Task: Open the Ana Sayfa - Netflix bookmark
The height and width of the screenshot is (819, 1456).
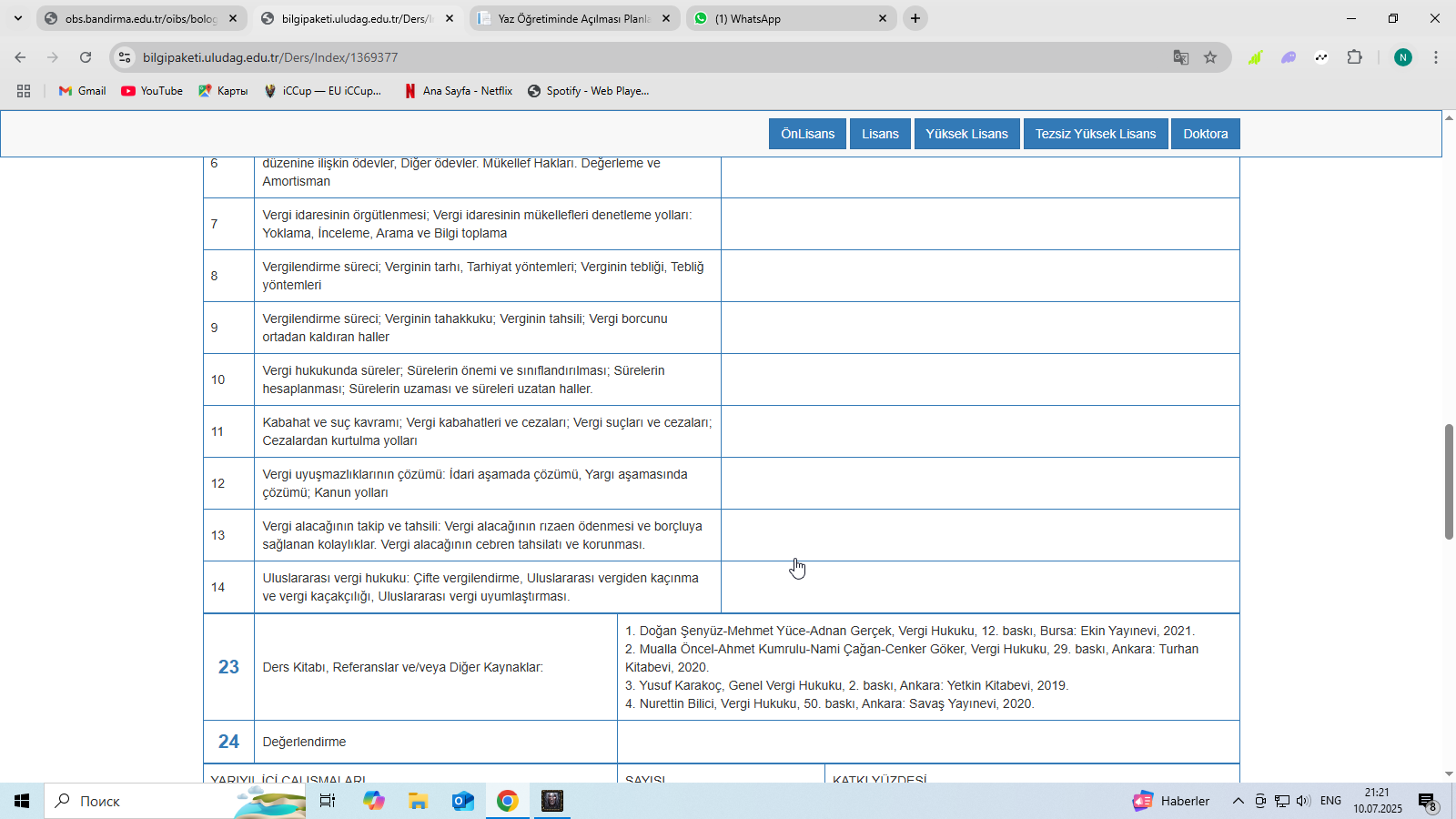Action: click(x=459, y=91)
